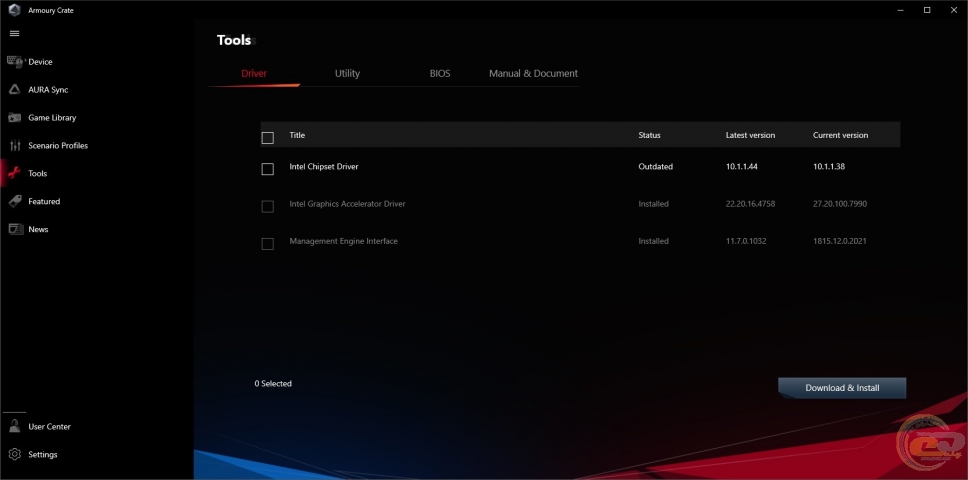Click version 22.20.16.4758

752,204
